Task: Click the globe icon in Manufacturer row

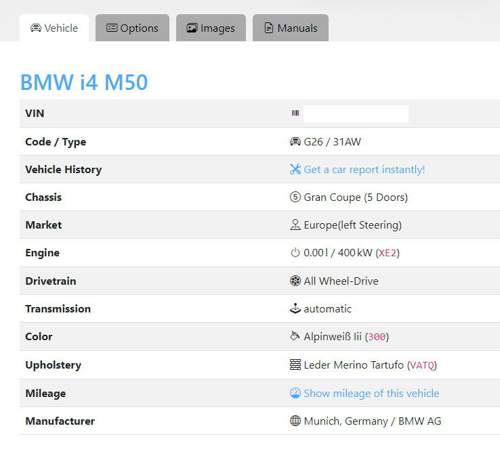Action: (295, 421)
